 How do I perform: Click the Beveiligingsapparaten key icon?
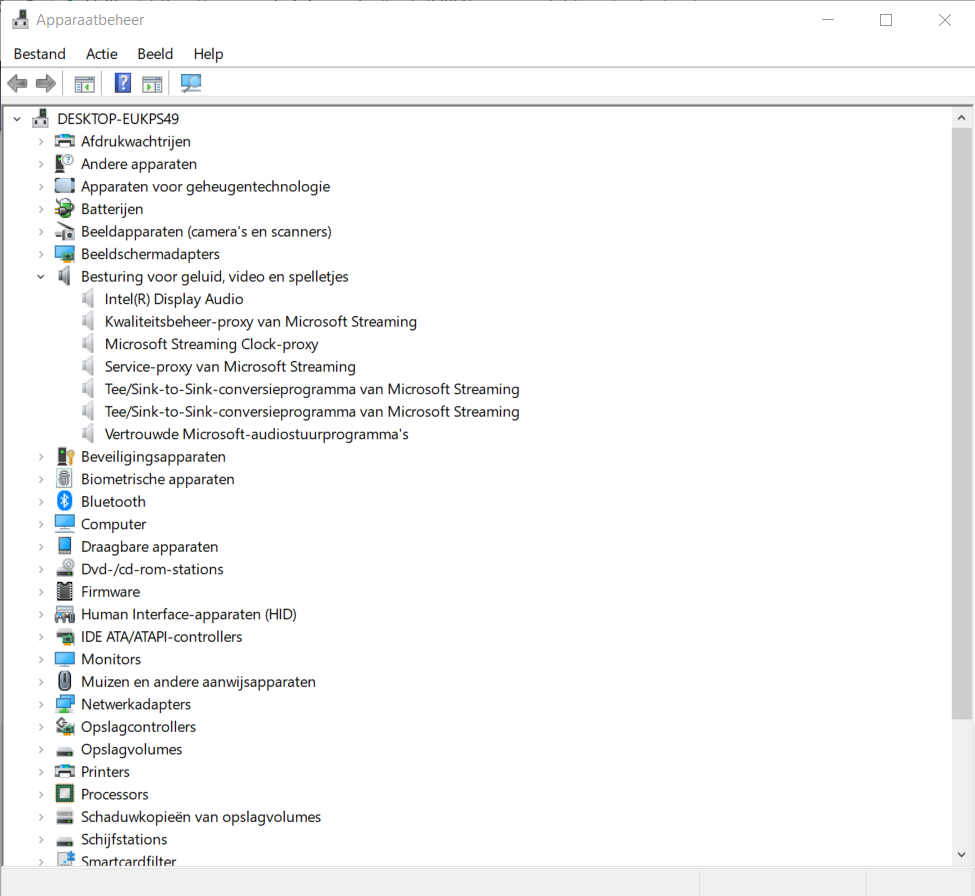pyautogui.click(x=65, y=456)
